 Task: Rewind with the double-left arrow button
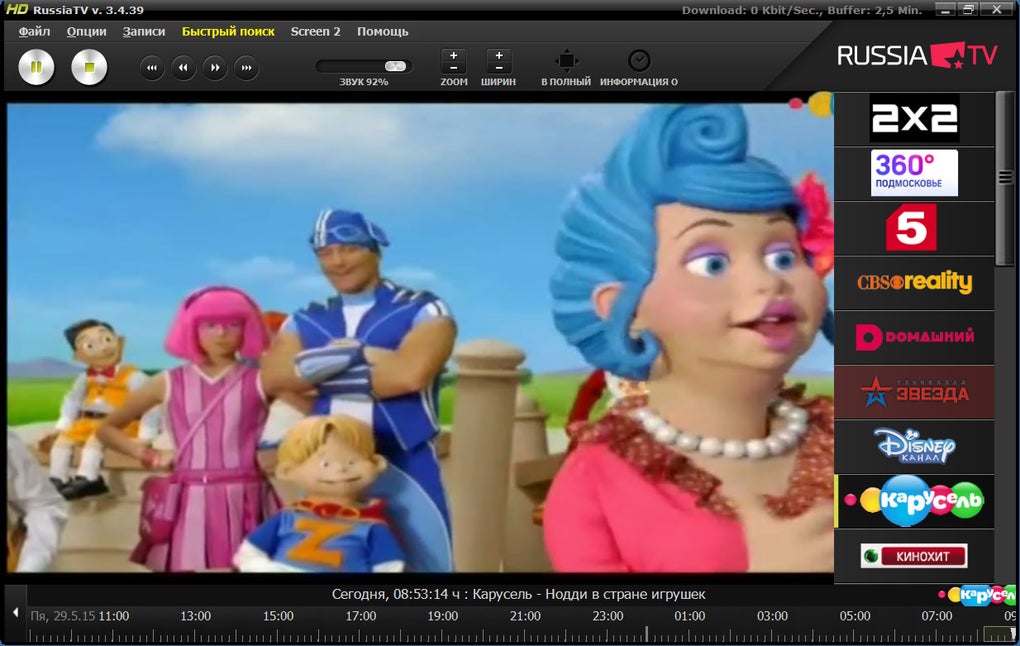(x=183, y=67)
